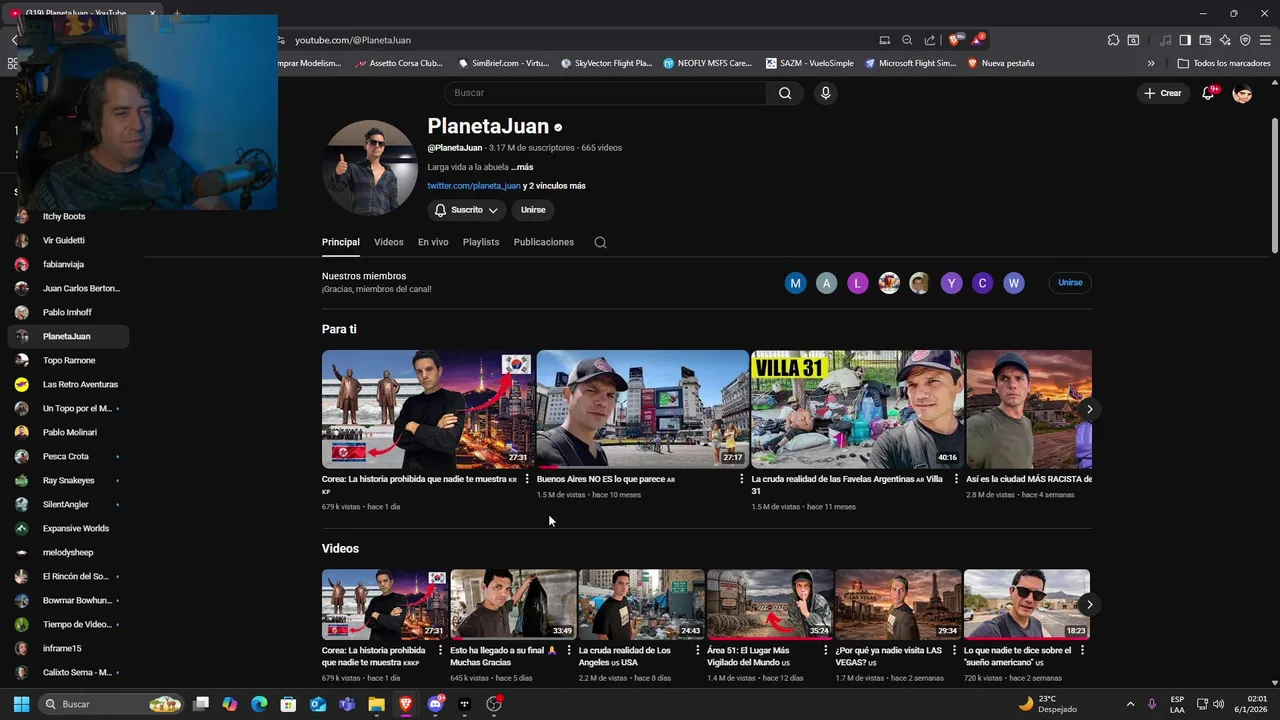The height and width of the screenshot is (720, 1280).
Task: Show hidden system tray icons chevron
Action: (1130, 704)
